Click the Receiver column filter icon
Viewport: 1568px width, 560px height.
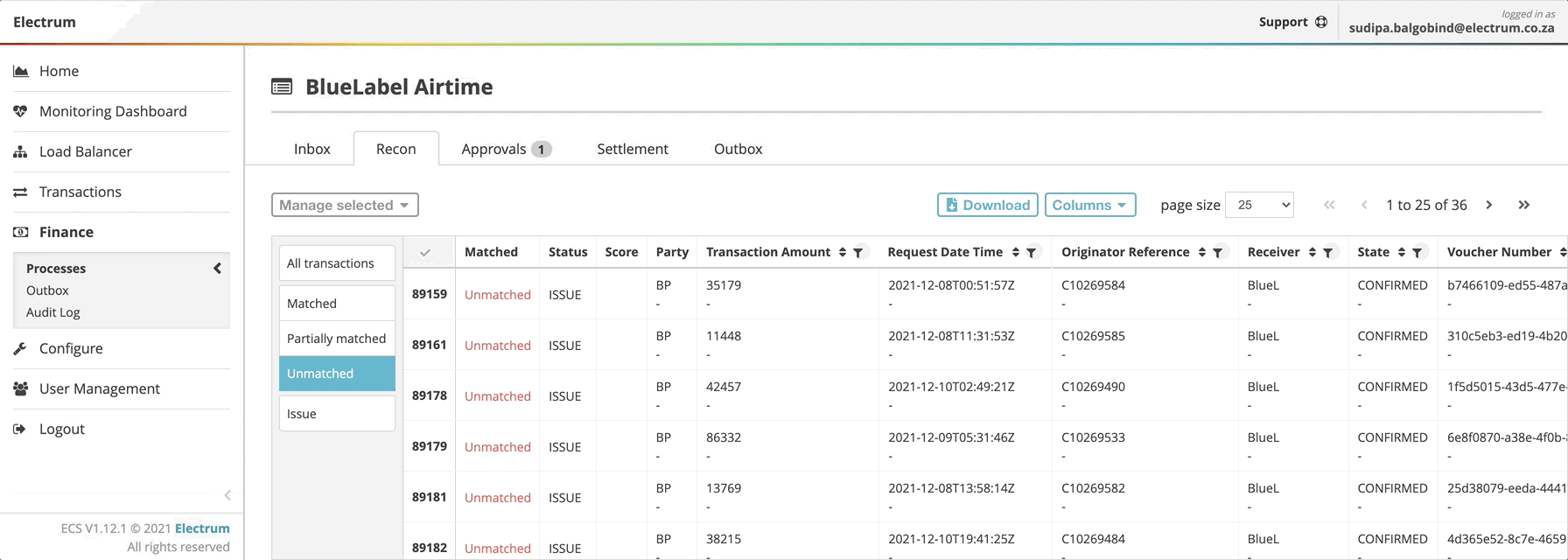1328,253
